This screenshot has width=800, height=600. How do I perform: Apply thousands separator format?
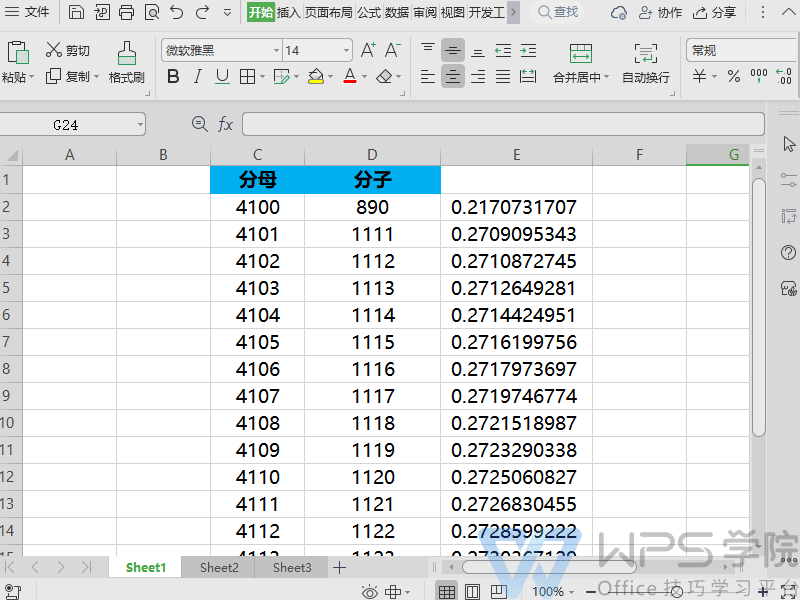coord(759,77)
